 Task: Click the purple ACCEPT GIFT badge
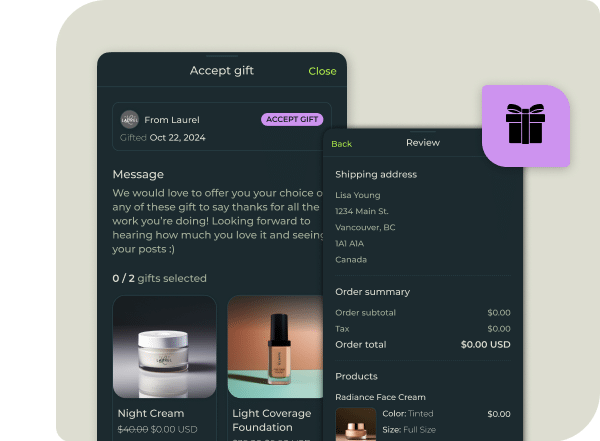click(x=292, y=119)
